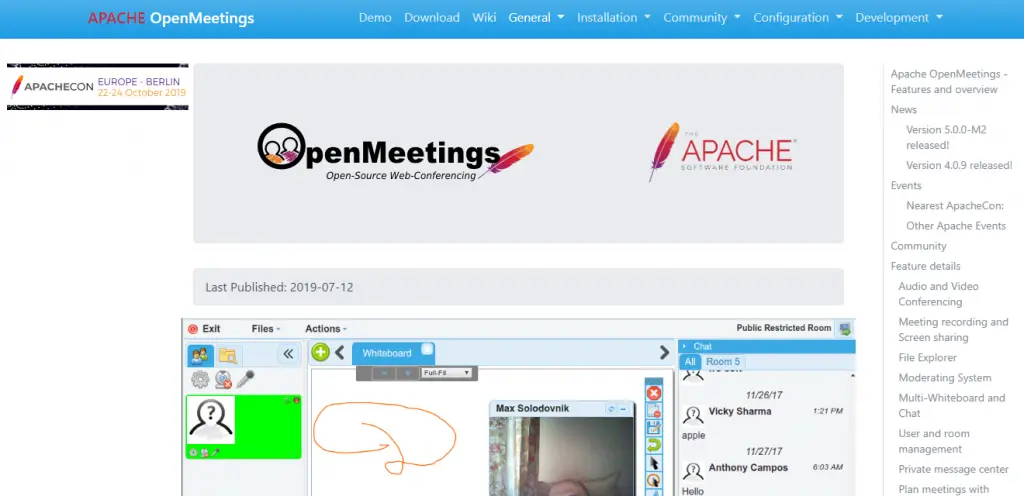This screenshot has height=496, width=1024.
Task: Collapse sidebar with double-chevron icon
Action: click(x=288, y=354)
